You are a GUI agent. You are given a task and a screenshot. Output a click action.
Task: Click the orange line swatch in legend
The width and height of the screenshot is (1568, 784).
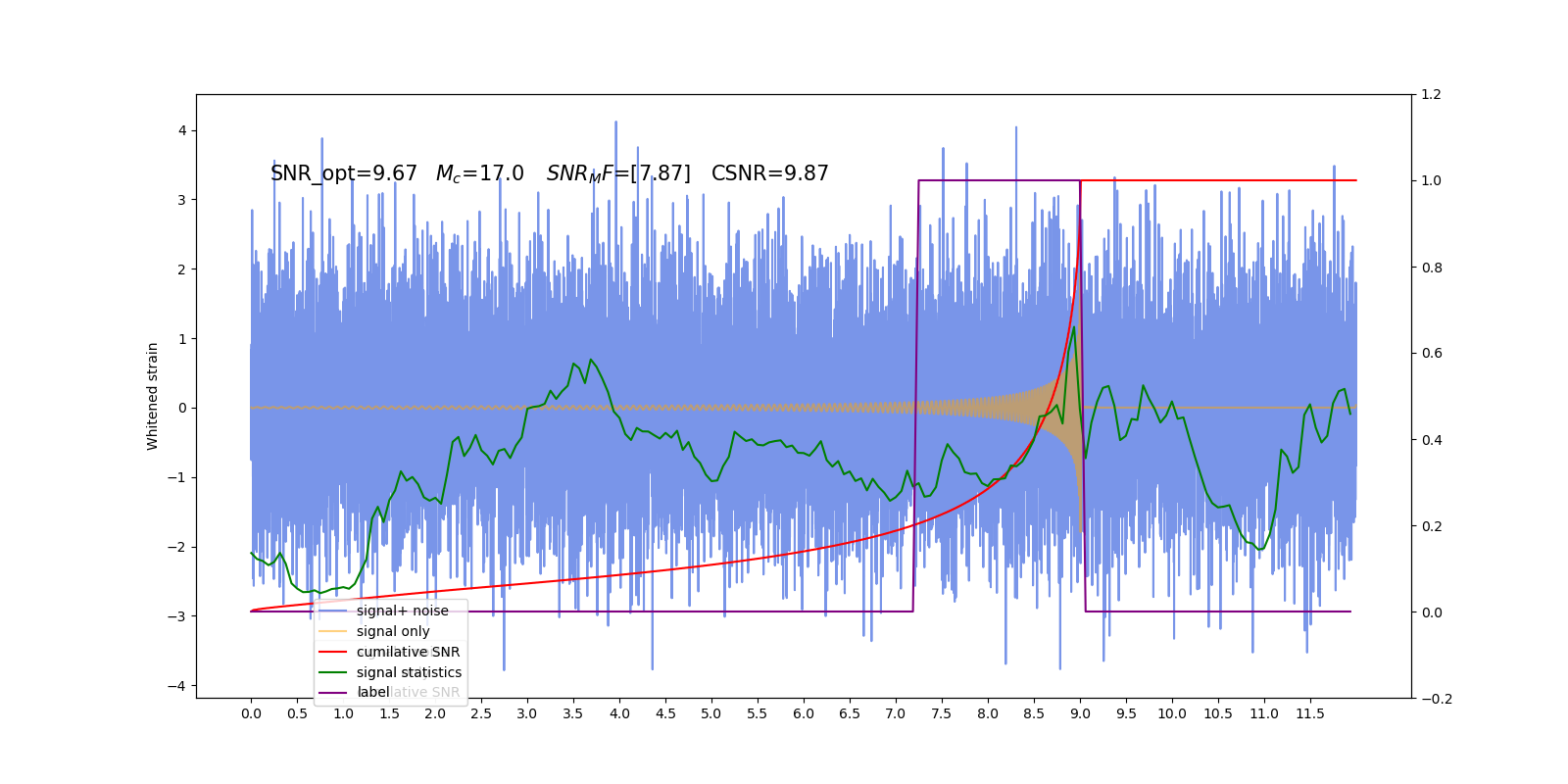(333, 631)
